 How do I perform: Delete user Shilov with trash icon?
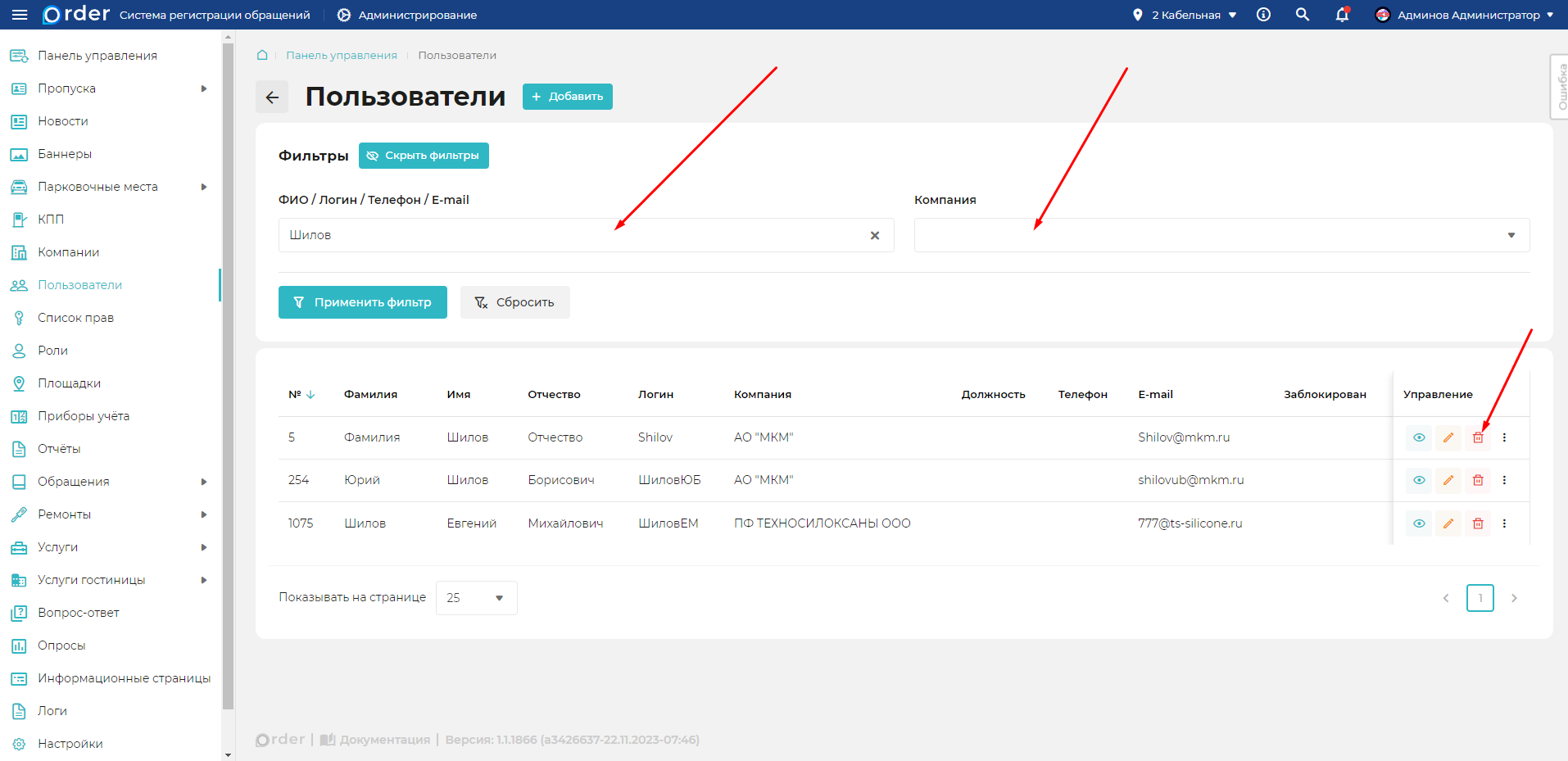[x=1477, y=437]
